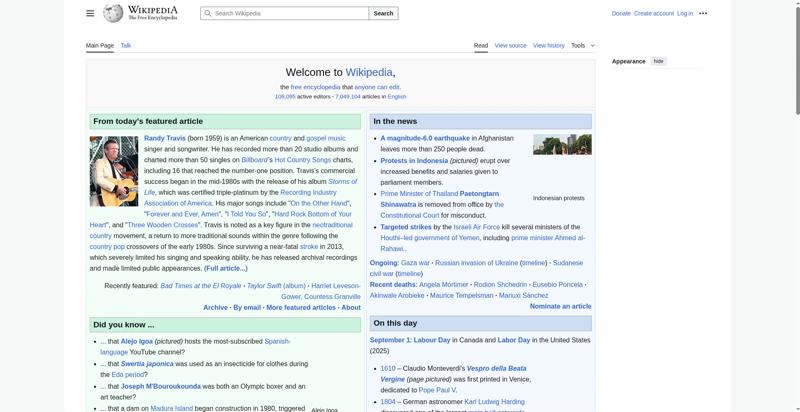The image size is (800, 412).
Task: Open the neotraditional country link
Action: click(x=332, y=225)
